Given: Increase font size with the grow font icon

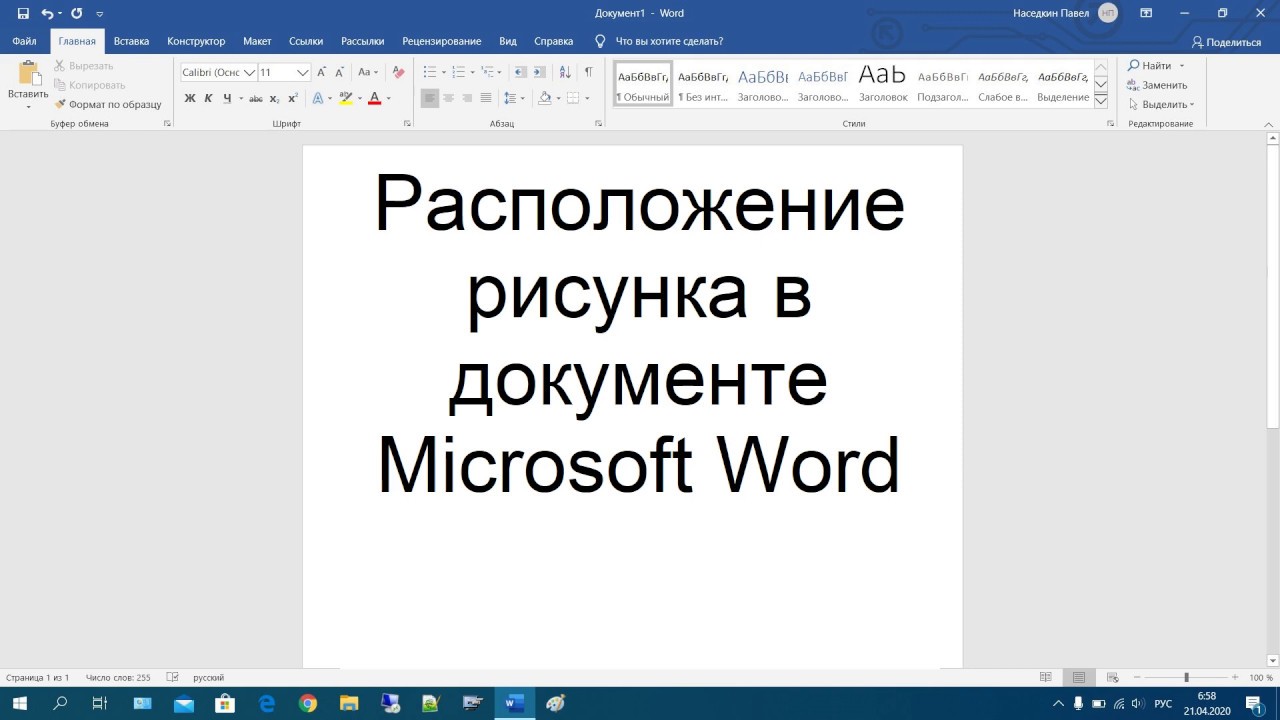Looking at the screenshot, I should pos(321,72).
